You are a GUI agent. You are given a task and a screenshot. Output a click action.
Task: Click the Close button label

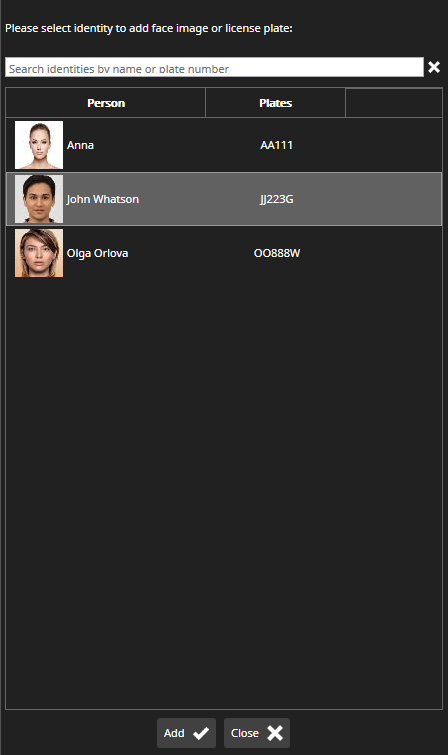tap(245, 733)
